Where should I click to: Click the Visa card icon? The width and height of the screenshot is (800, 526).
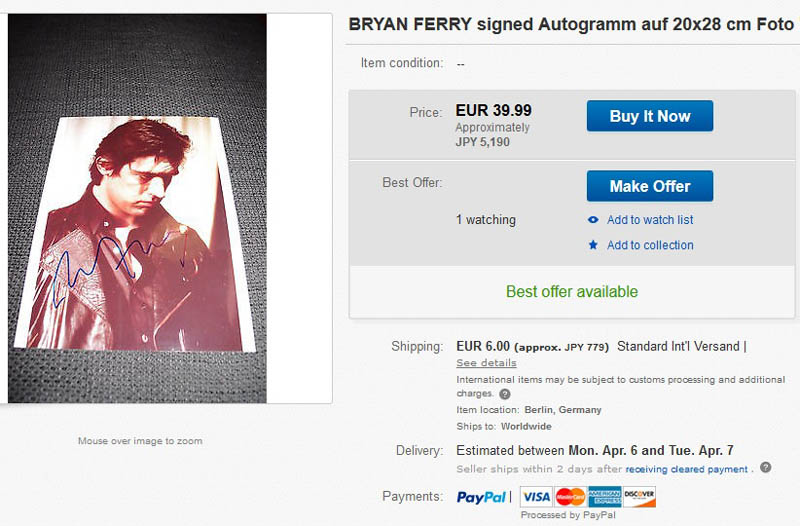pos(536,496)
